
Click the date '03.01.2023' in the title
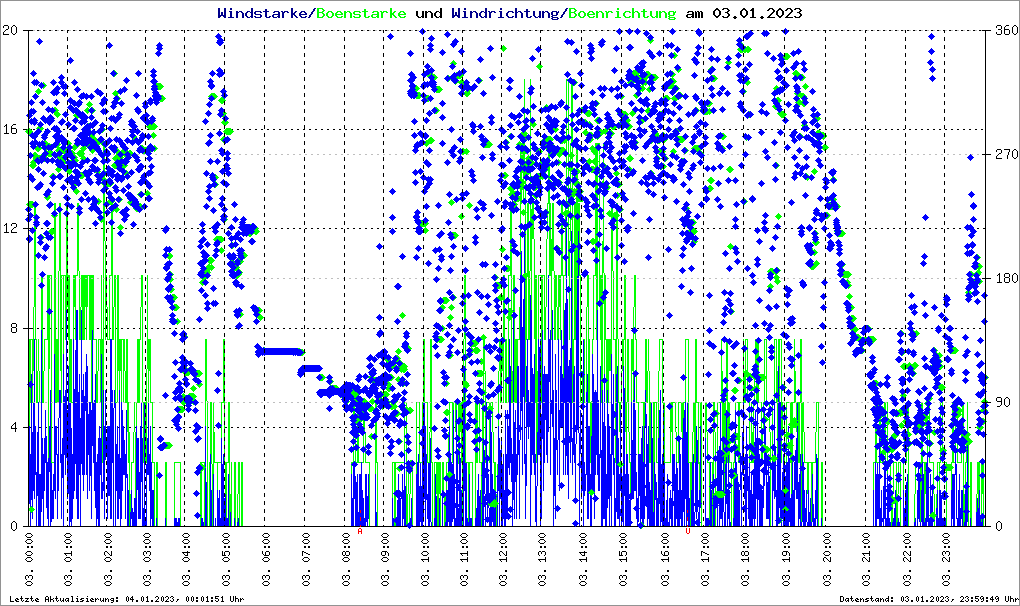click(757, 13)
